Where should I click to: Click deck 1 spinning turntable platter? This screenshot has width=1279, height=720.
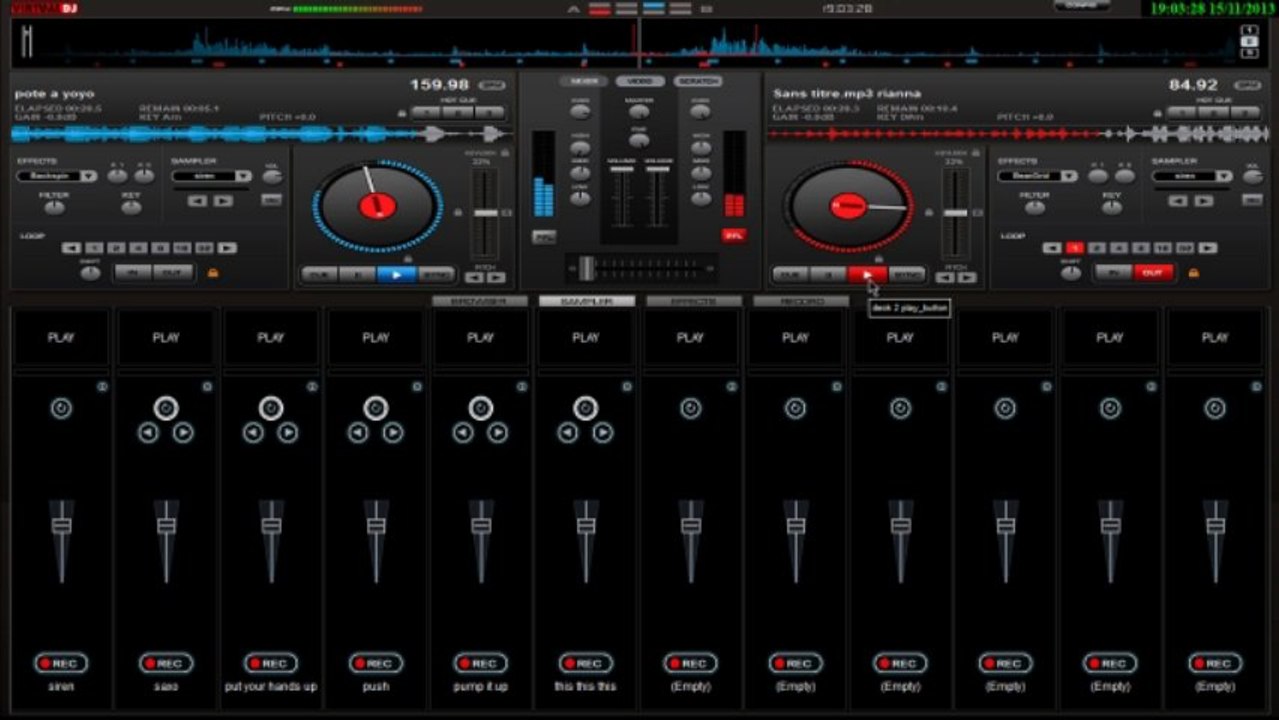[x=377, y=206]
